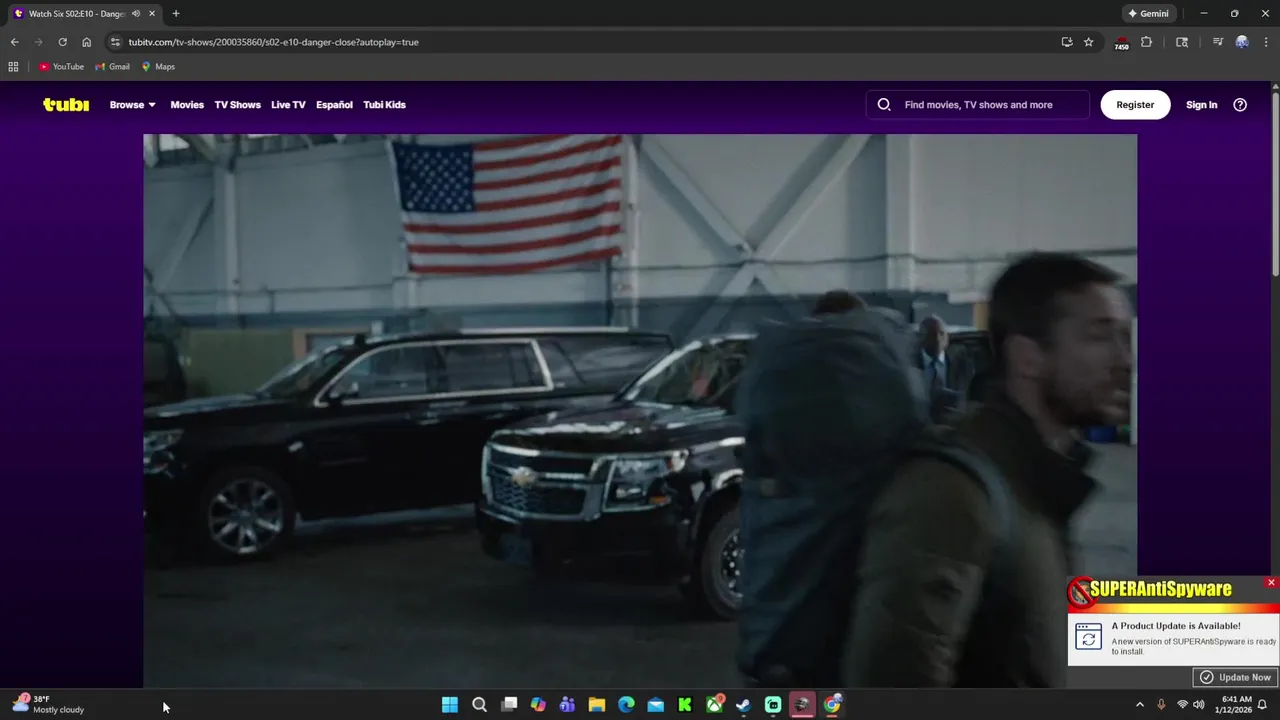
Task: Open the TV Shows section
Action: point(237,105)
